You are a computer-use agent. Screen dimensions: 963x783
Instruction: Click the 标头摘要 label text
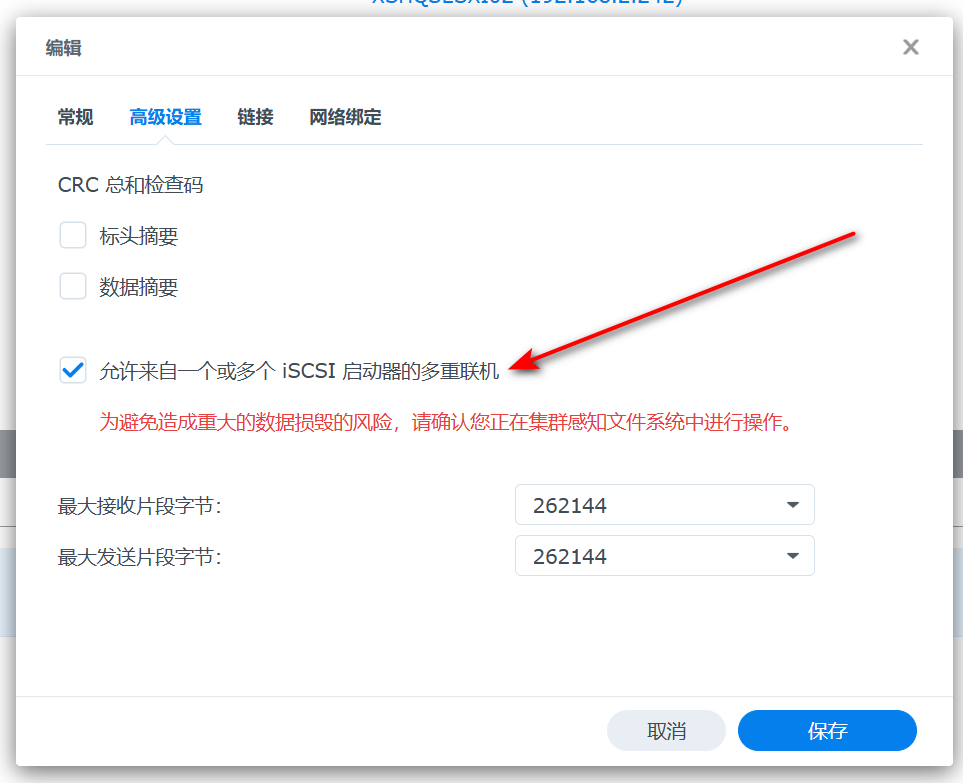(139, 237)
